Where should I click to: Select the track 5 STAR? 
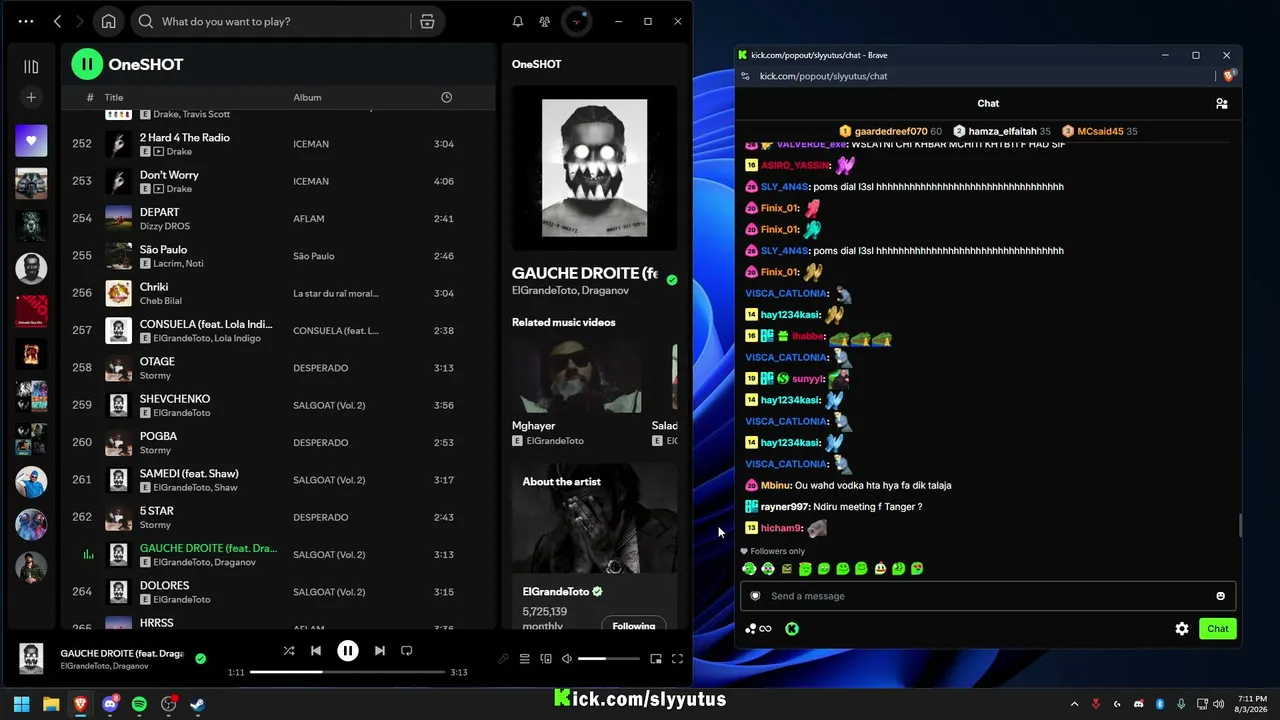[277, 517]
